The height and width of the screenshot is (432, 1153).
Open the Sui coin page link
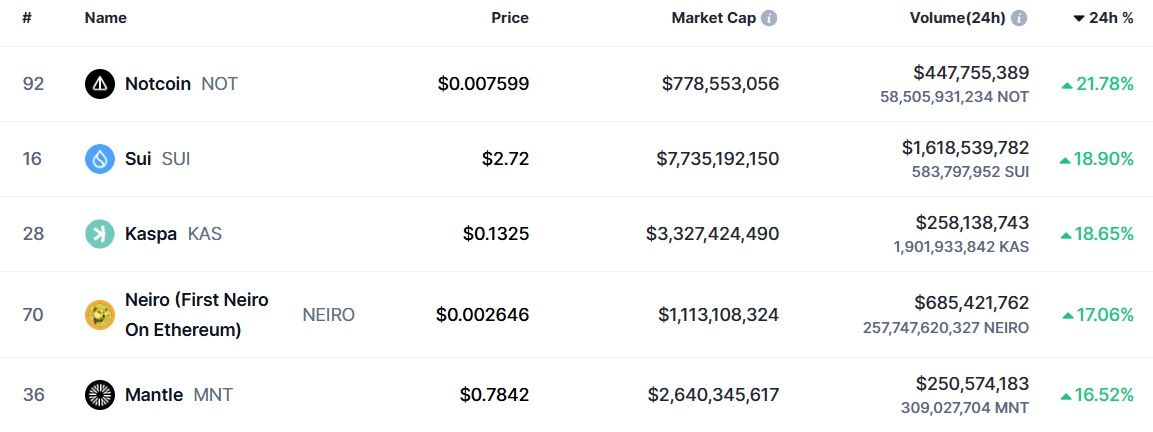(x=138, y=159)
